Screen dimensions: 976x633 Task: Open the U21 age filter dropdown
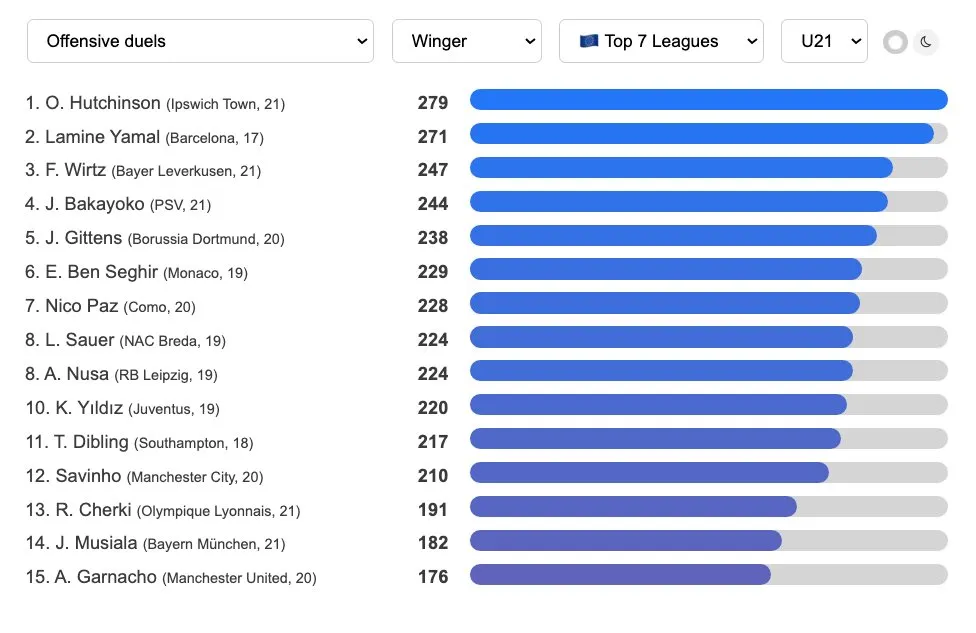pos(824,41)
